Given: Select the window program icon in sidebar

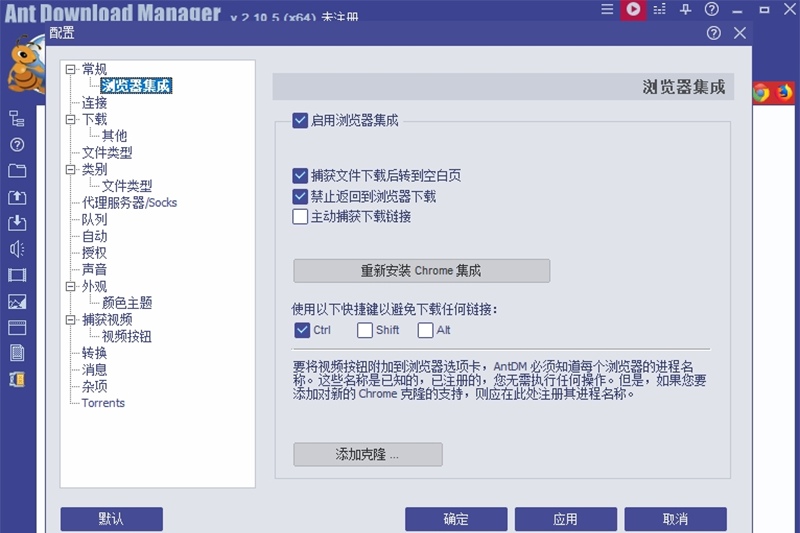Looking at the screenshot, I should (x=17, y=327).
